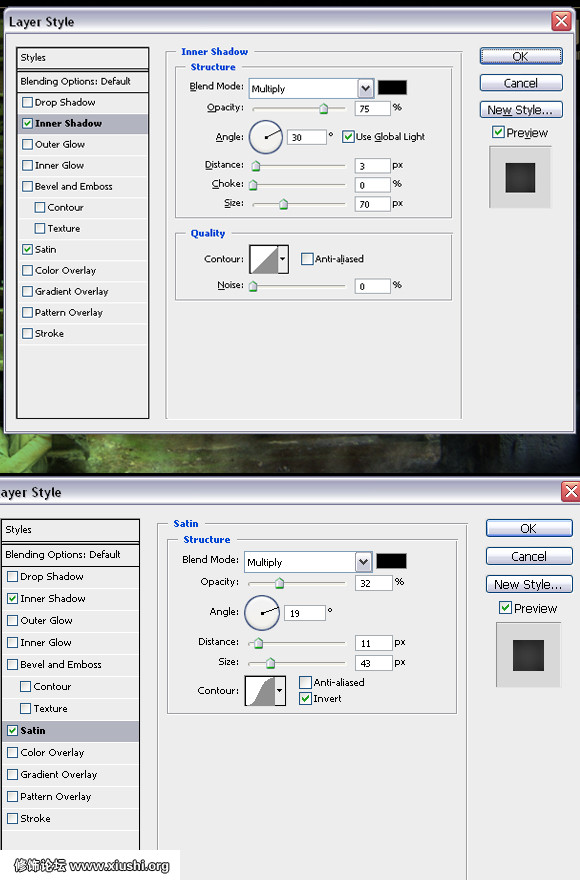
Task: Click the Satin contour curve thumbnail
Action: [x=260, y=691]
